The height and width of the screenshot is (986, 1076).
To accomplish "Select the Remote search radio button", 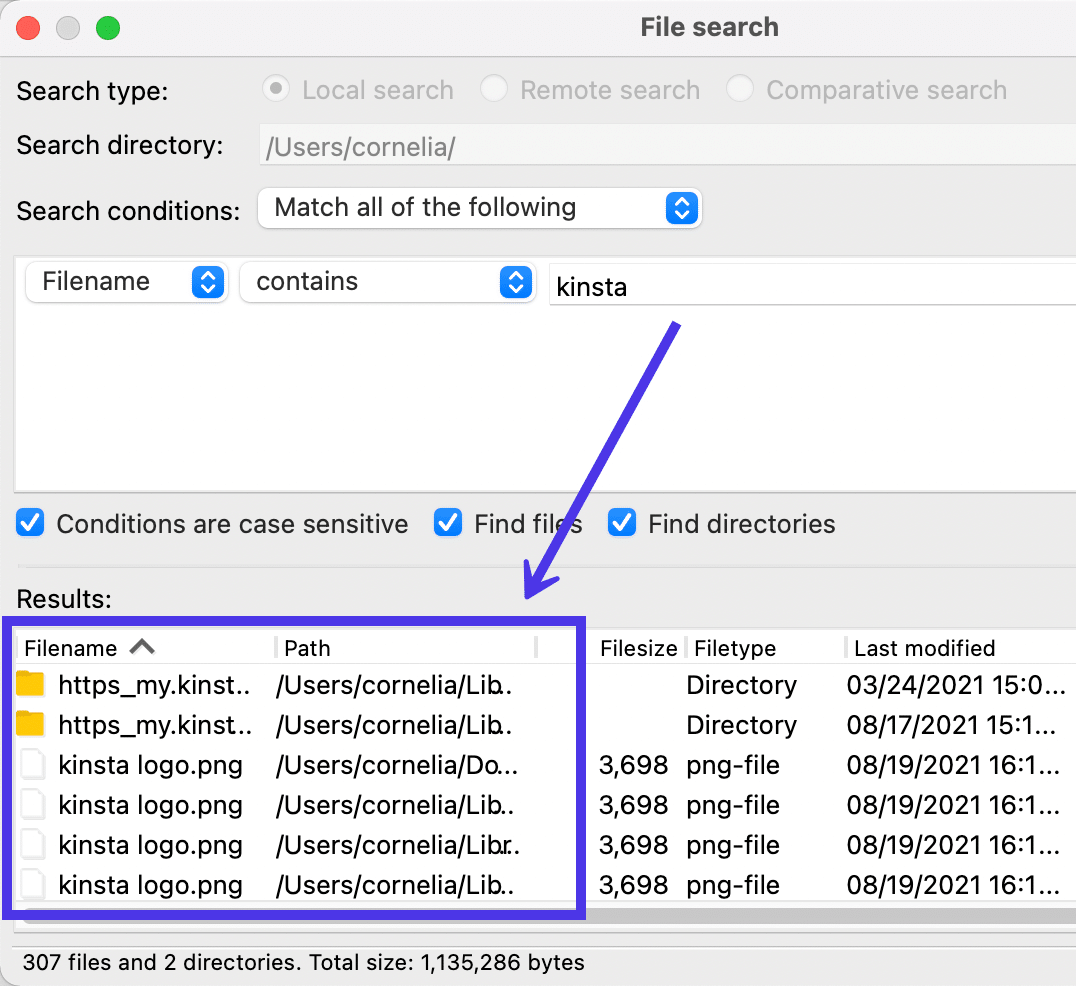I will (x=494, y=90).
